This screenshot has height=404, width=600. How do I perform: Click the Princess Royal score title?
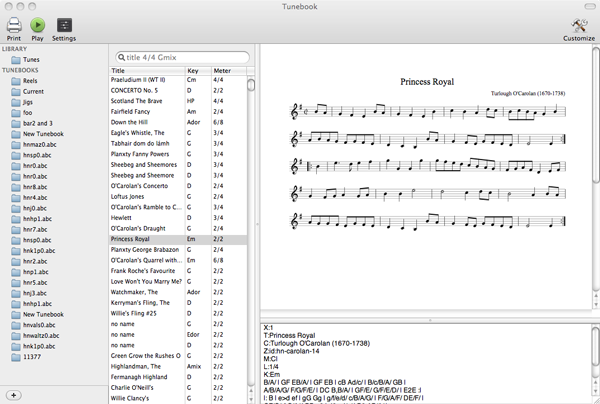tap(427, 82)
